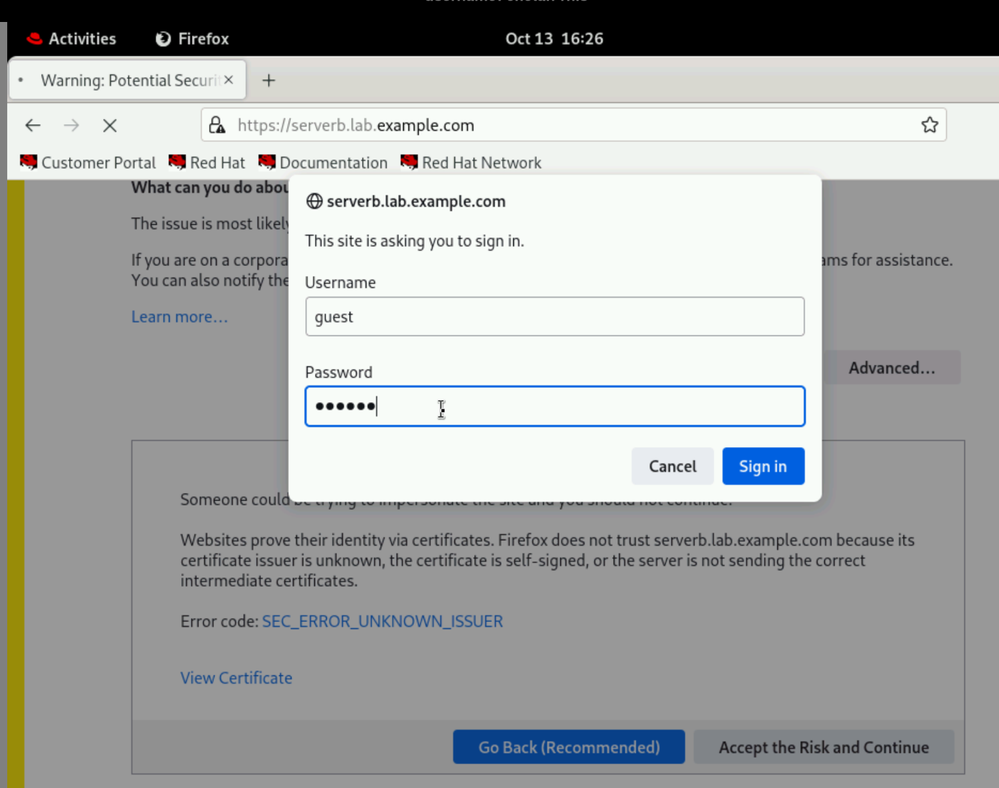Open Red Hat Network bookmark
The width and height of the screenshot is (999, 788).
[471, 162]
